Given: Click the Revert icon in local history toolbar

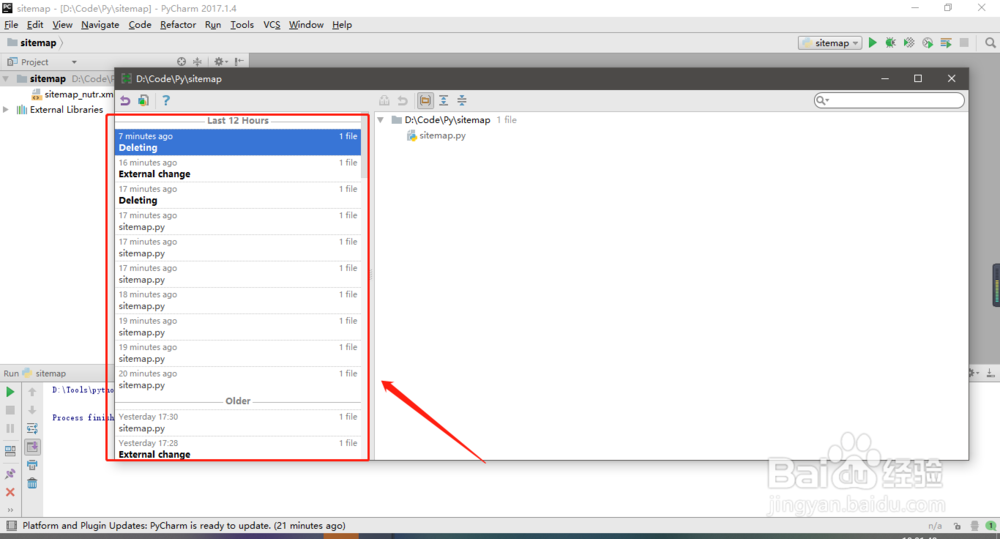Looking at the screenshot, I should [125, 101].
